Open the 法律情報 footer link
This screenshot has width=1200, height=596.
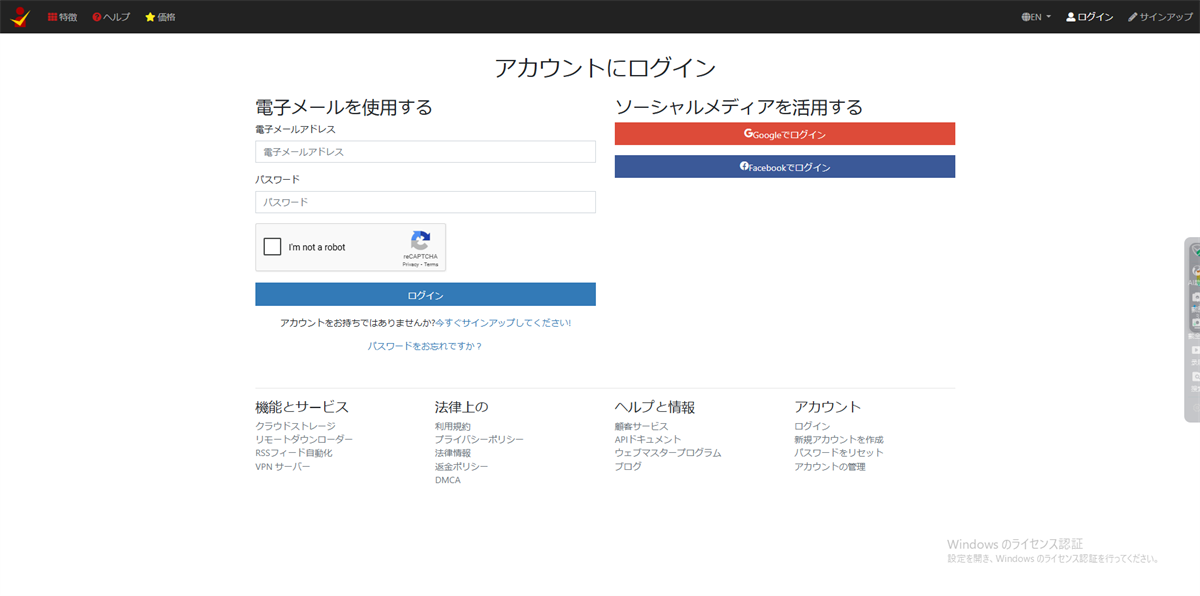453,453
